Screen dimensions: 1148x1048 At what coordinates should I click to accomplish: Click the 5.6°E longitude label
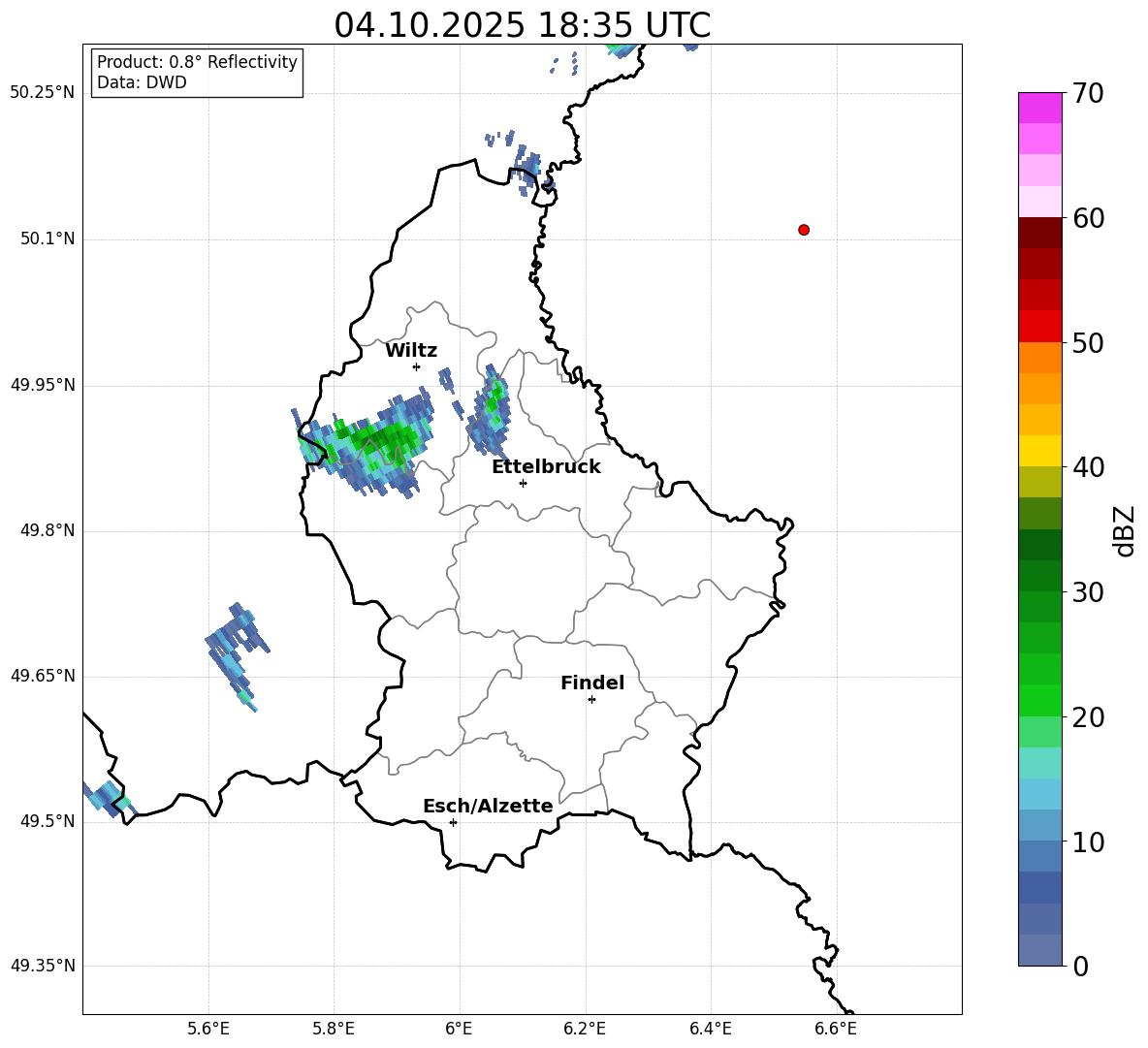(x=208, y=1029)
